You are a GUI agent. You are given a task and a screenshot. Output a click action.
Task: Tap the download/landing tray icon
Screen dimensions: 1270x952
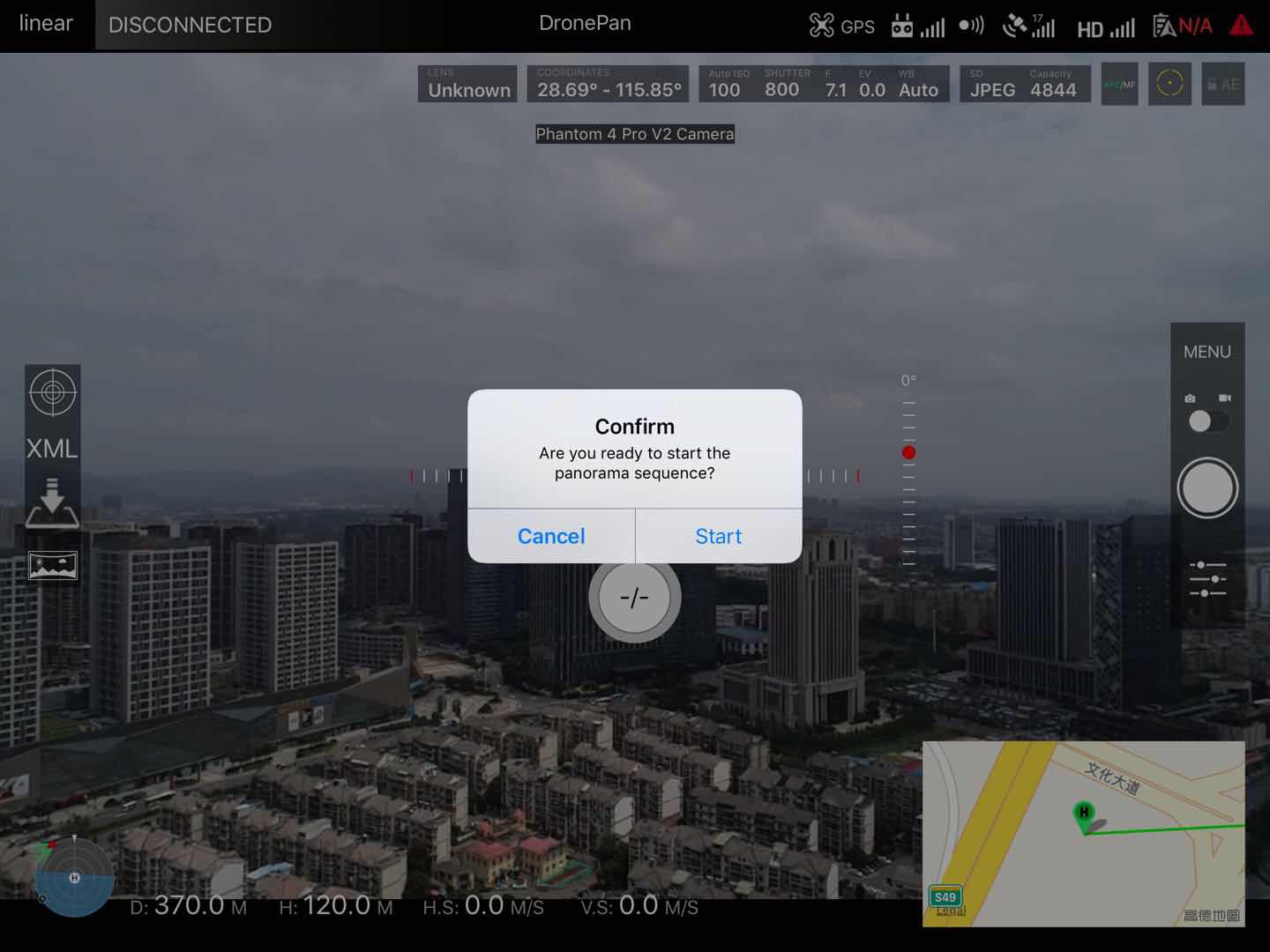tap(52, 503)
